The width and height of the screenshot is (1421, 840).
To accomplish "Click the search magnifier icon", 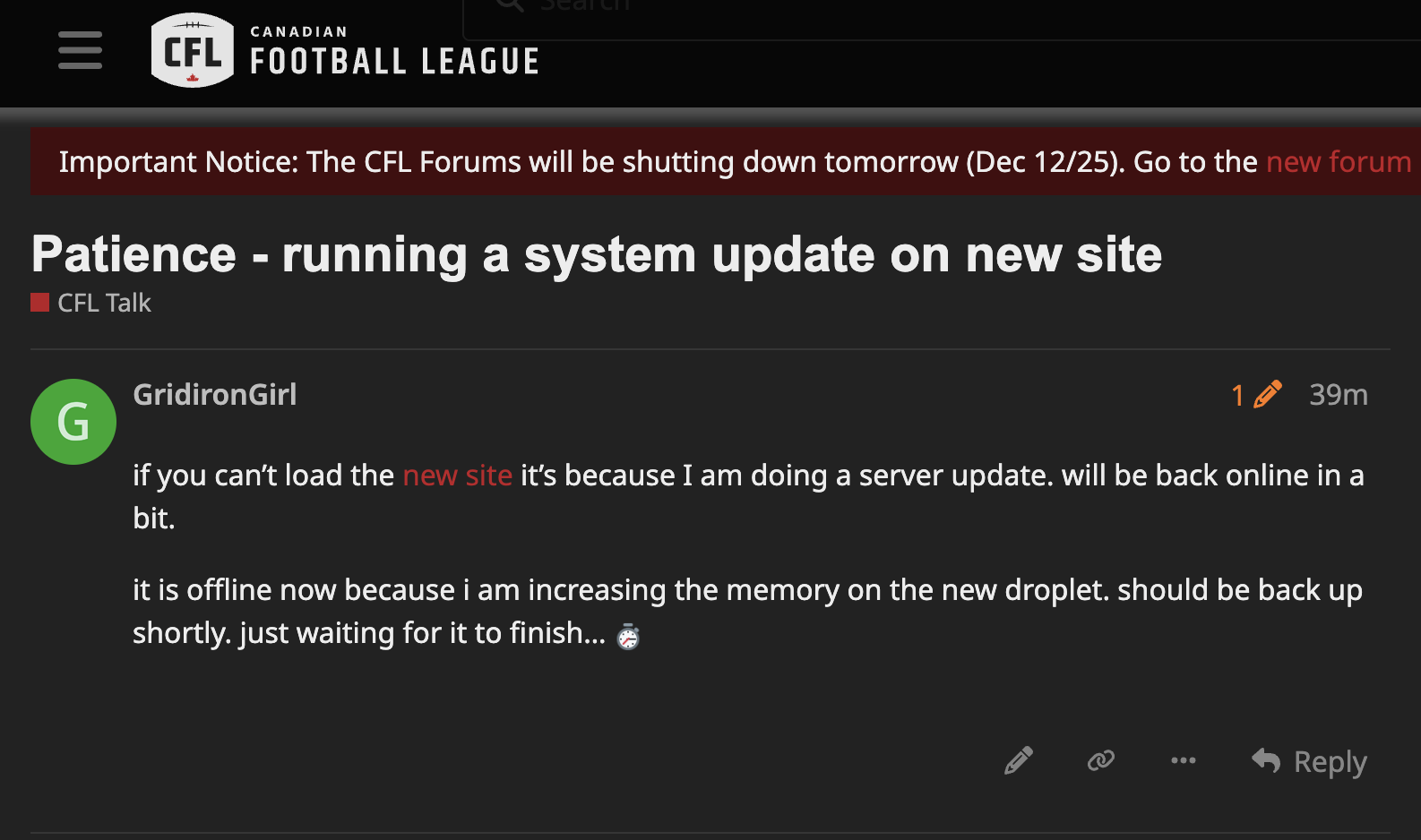I will (510, 5).
